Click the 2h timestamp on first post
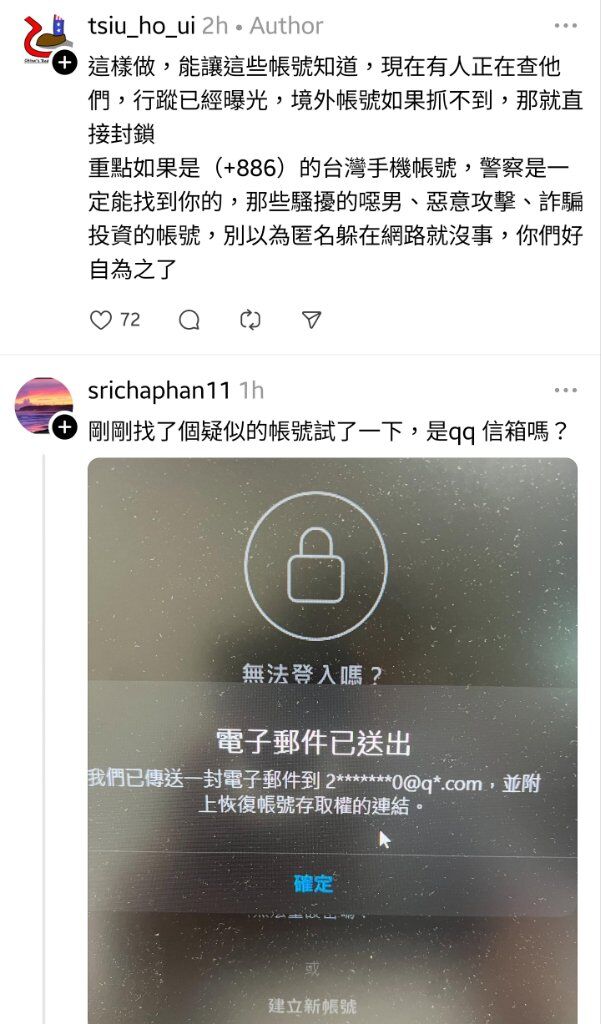Viewport: 601px width, 1024px height. [215, 26]
